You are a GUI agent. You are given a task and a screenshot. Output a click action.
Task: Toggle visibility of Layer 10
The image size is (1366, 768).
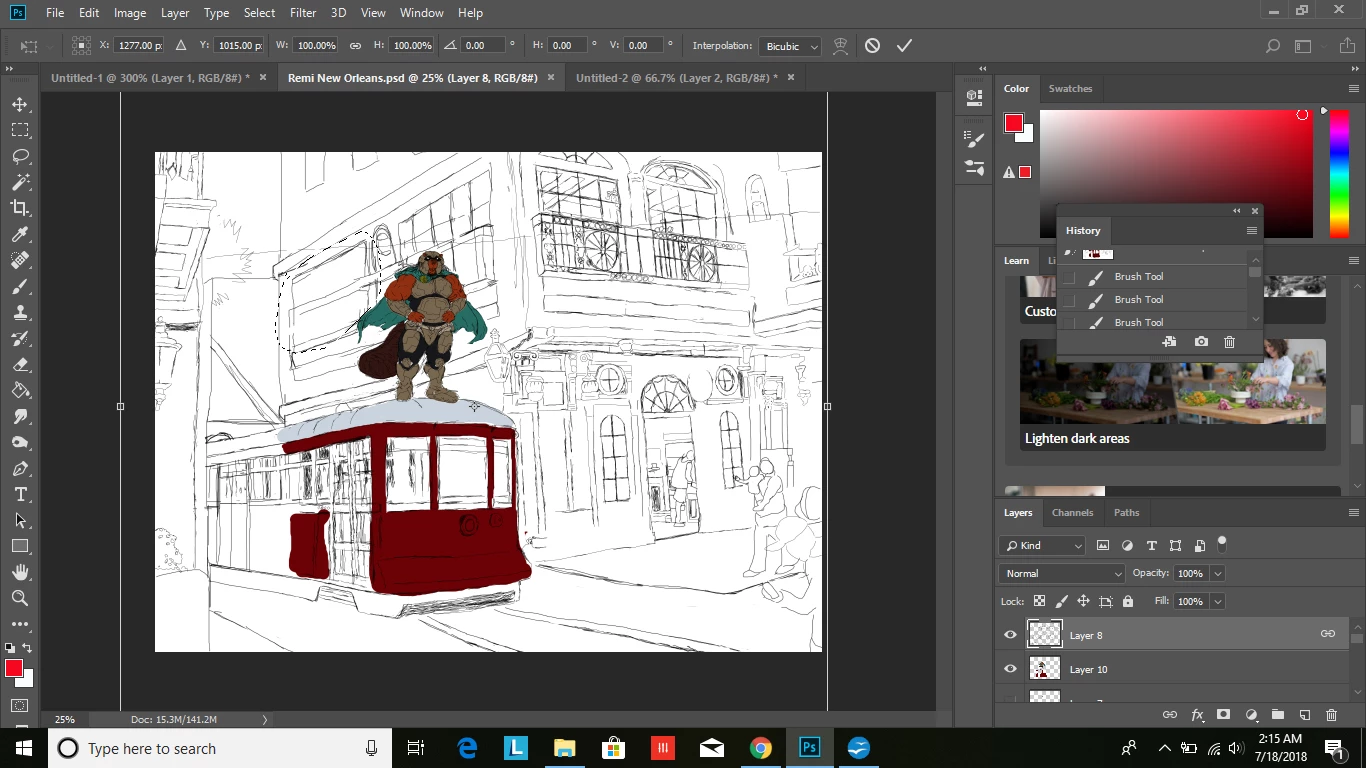coord(1010,669)
